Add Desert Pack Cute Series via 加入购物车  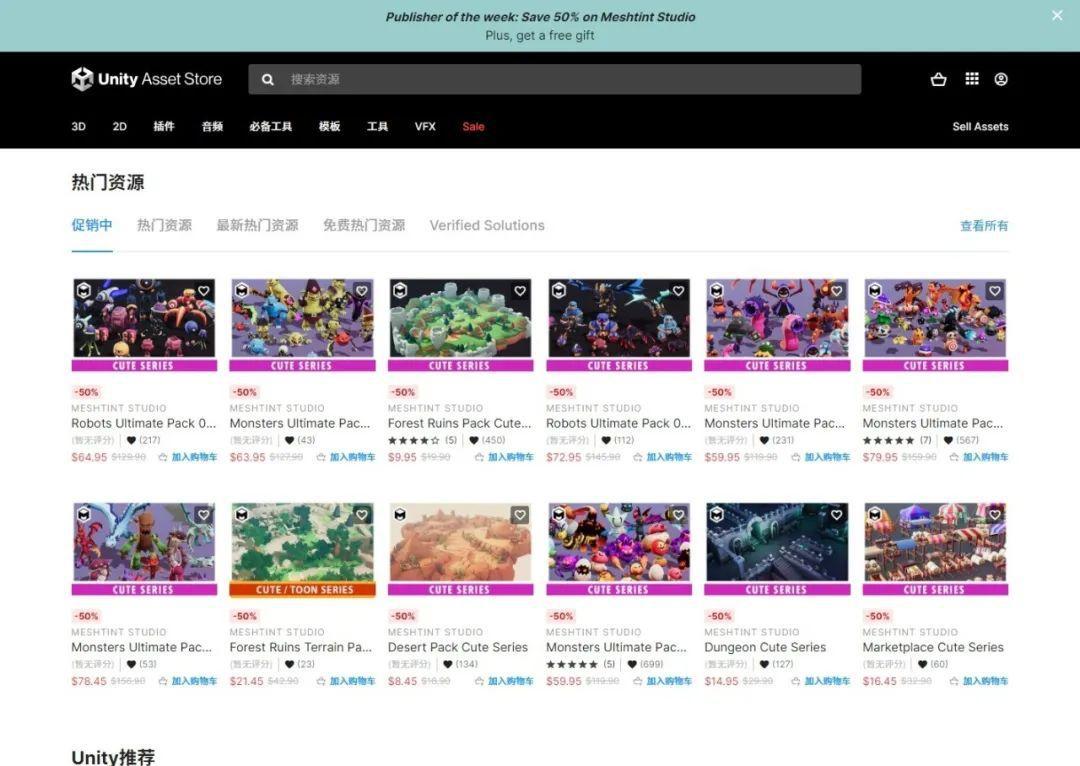click(x=511, y=681)
